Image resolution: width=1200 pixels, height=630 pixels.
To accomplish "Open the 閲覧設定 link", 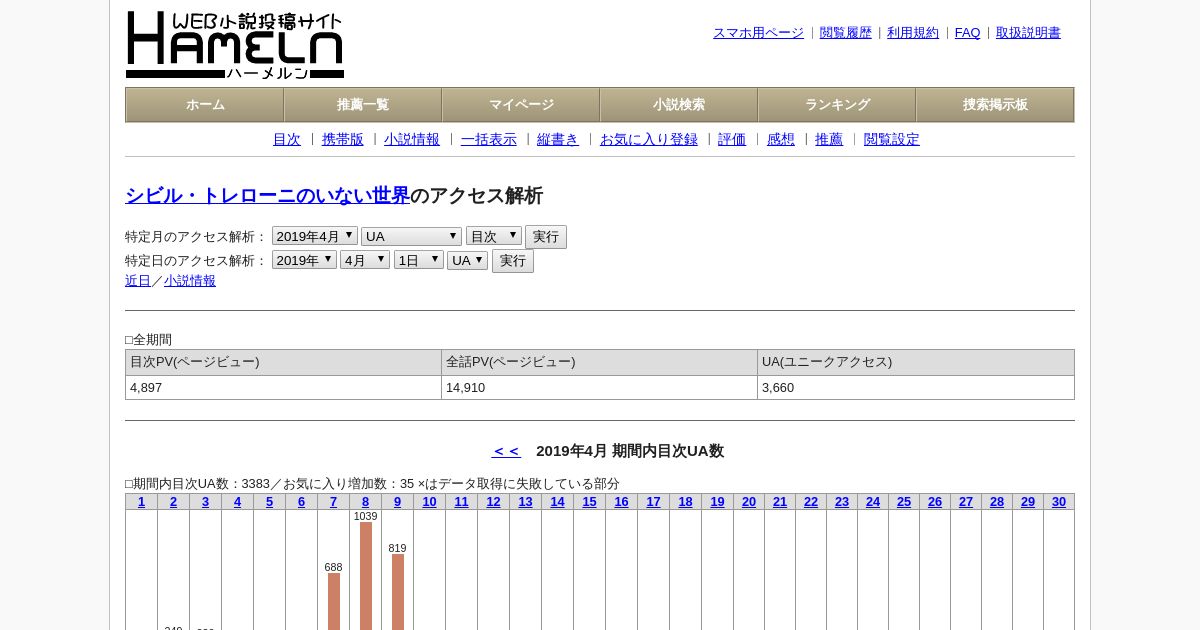I will coord(892,140).
